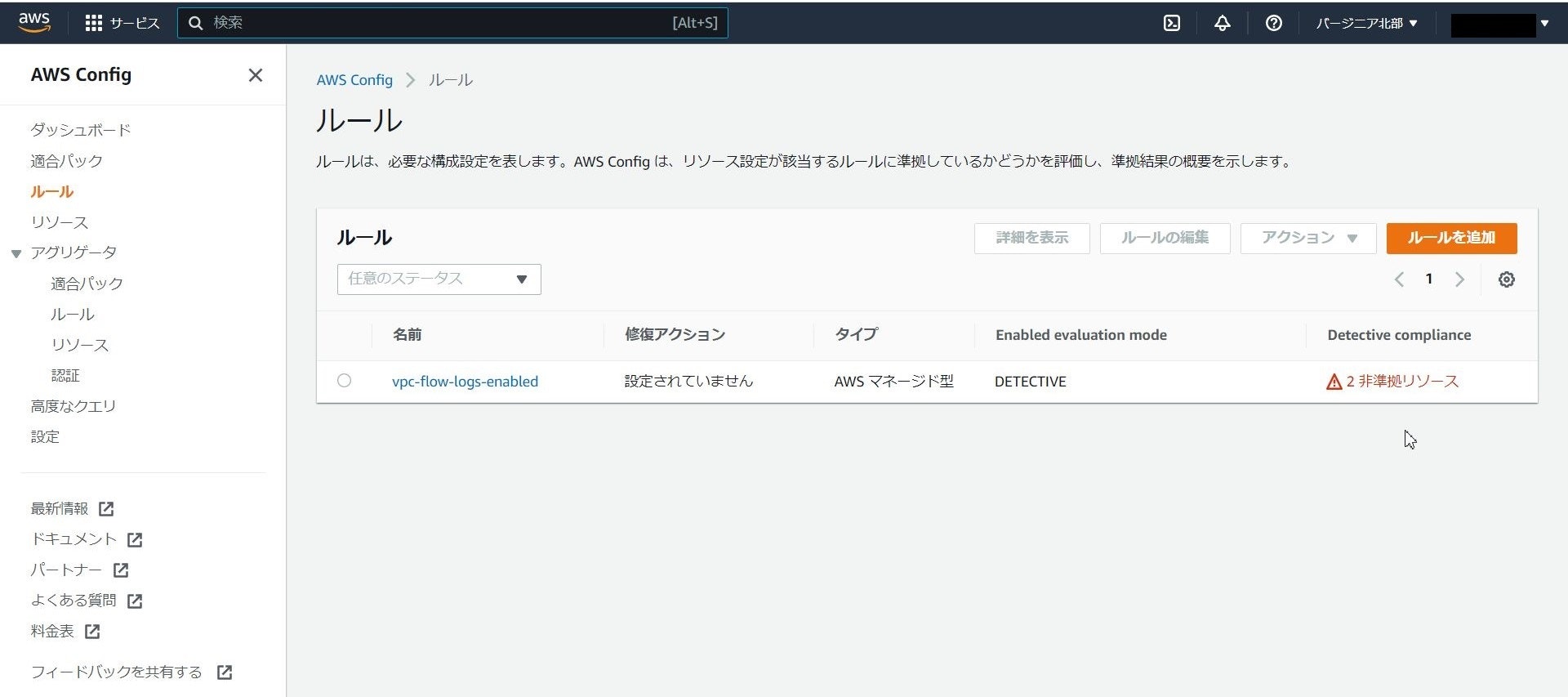Click the search magnifier icon

pyautogui.click(x=195, y=23)
